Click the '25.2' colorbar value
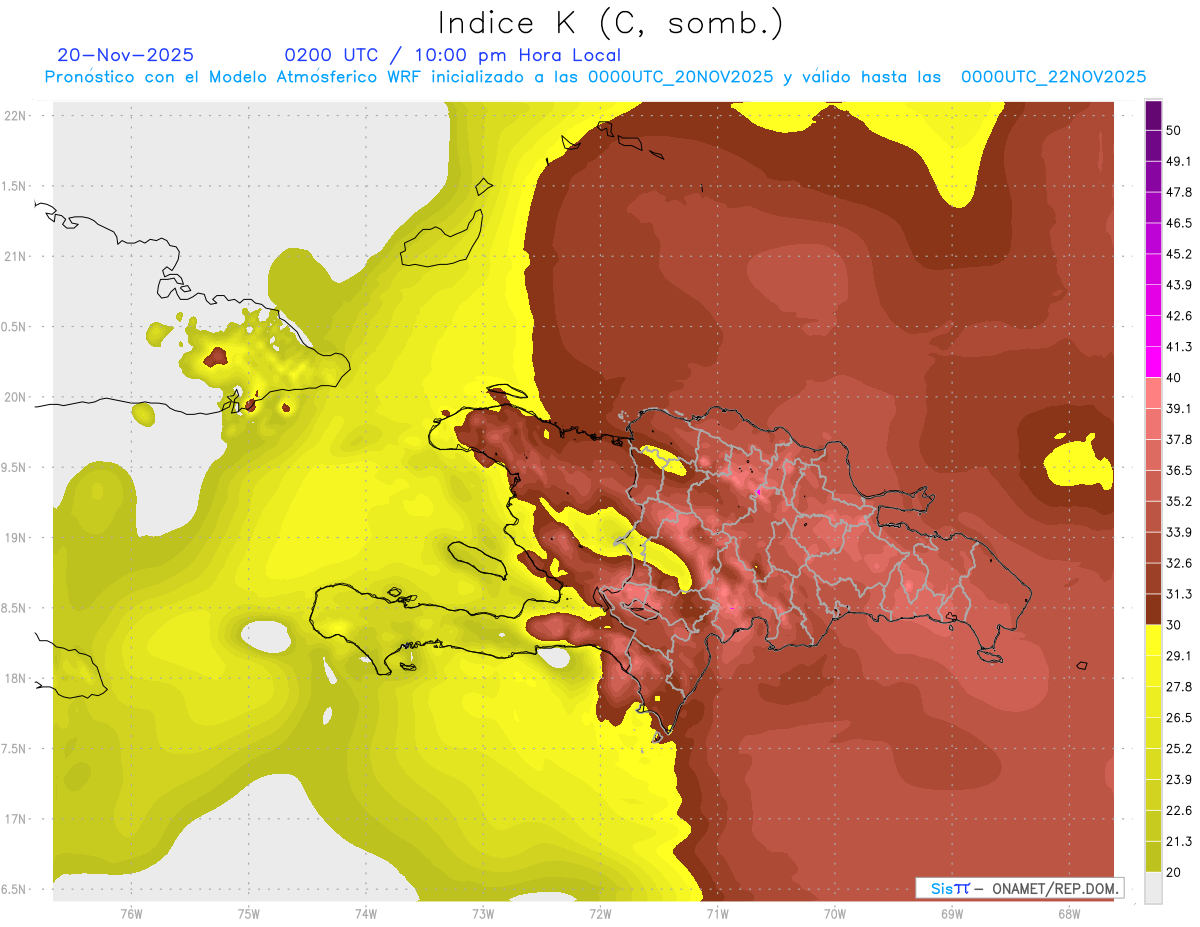 [1180, 749]
